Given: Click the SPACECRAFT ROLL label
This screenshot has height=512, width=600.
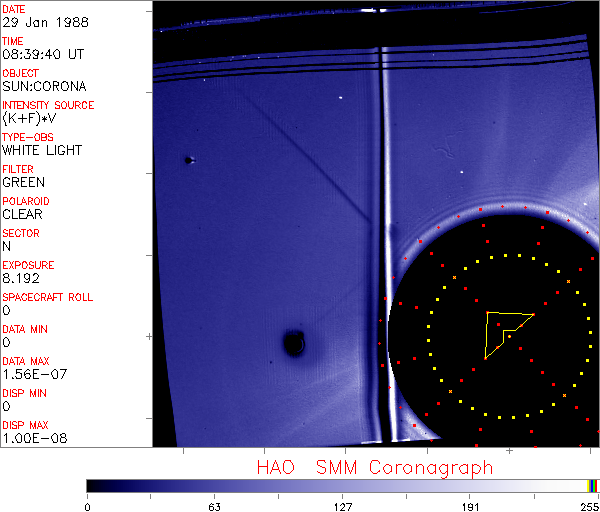Looking at the screenshot, I should point(47,297).
